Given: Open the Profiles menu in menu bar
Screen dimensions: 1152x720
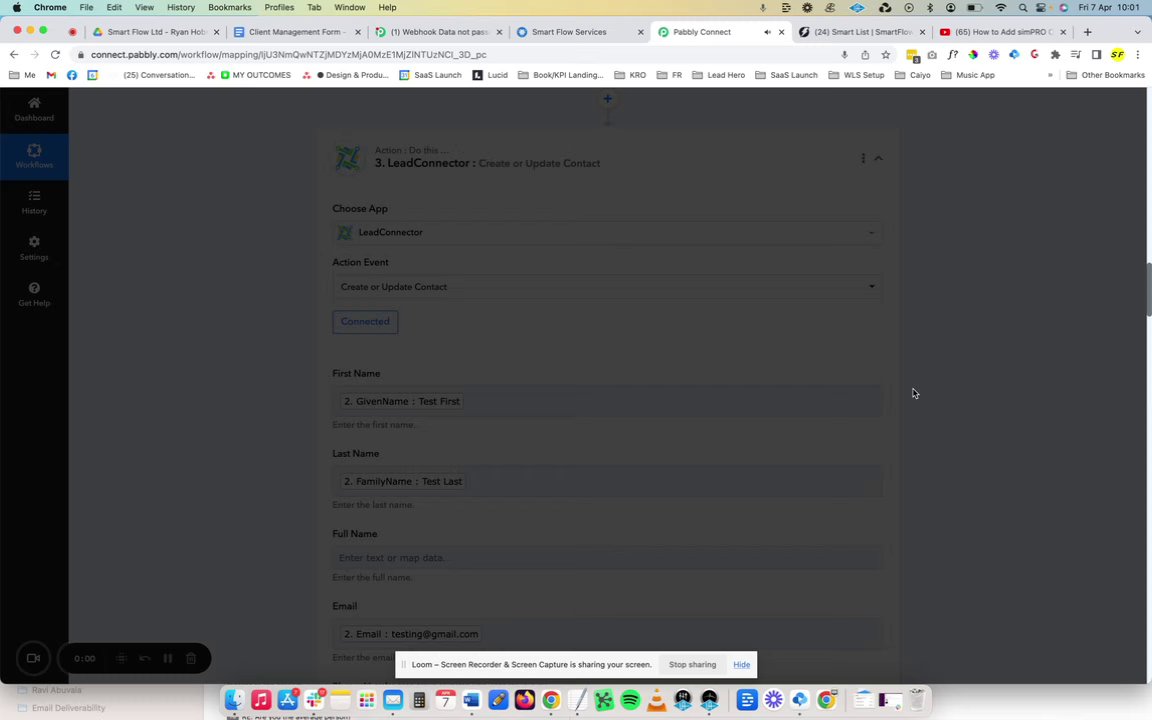Looking at the screenshot, I should click(x=279, y=7).
